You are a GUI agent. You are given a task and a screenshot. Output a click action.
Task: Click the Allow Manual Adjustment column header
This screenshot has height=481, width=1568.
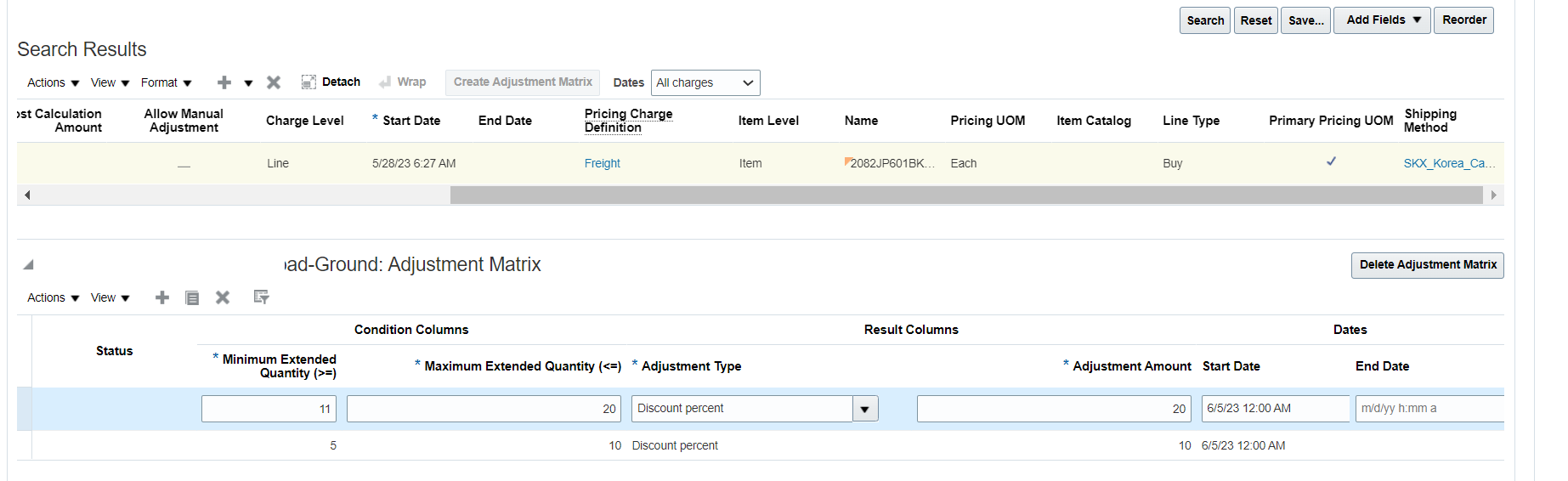click(x=184, y=121)
